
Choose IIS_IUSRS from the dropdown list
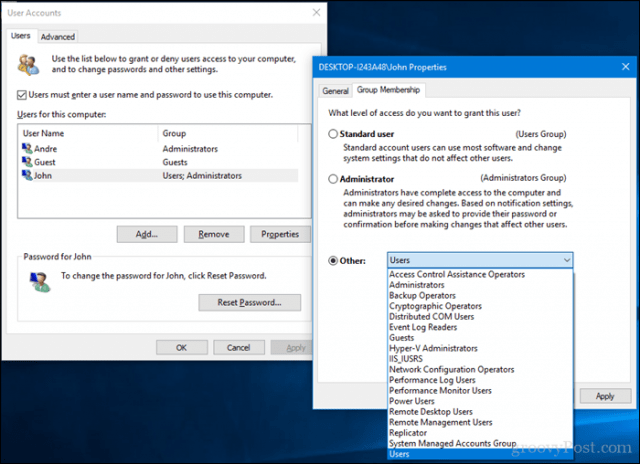pos(480,359)
